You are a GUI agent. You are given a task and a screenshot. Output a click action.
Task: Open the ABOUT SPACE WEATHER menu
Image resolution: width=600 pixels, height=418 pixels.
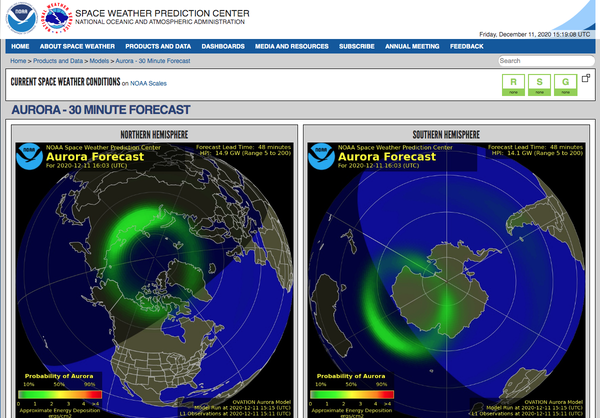[77, 46]
